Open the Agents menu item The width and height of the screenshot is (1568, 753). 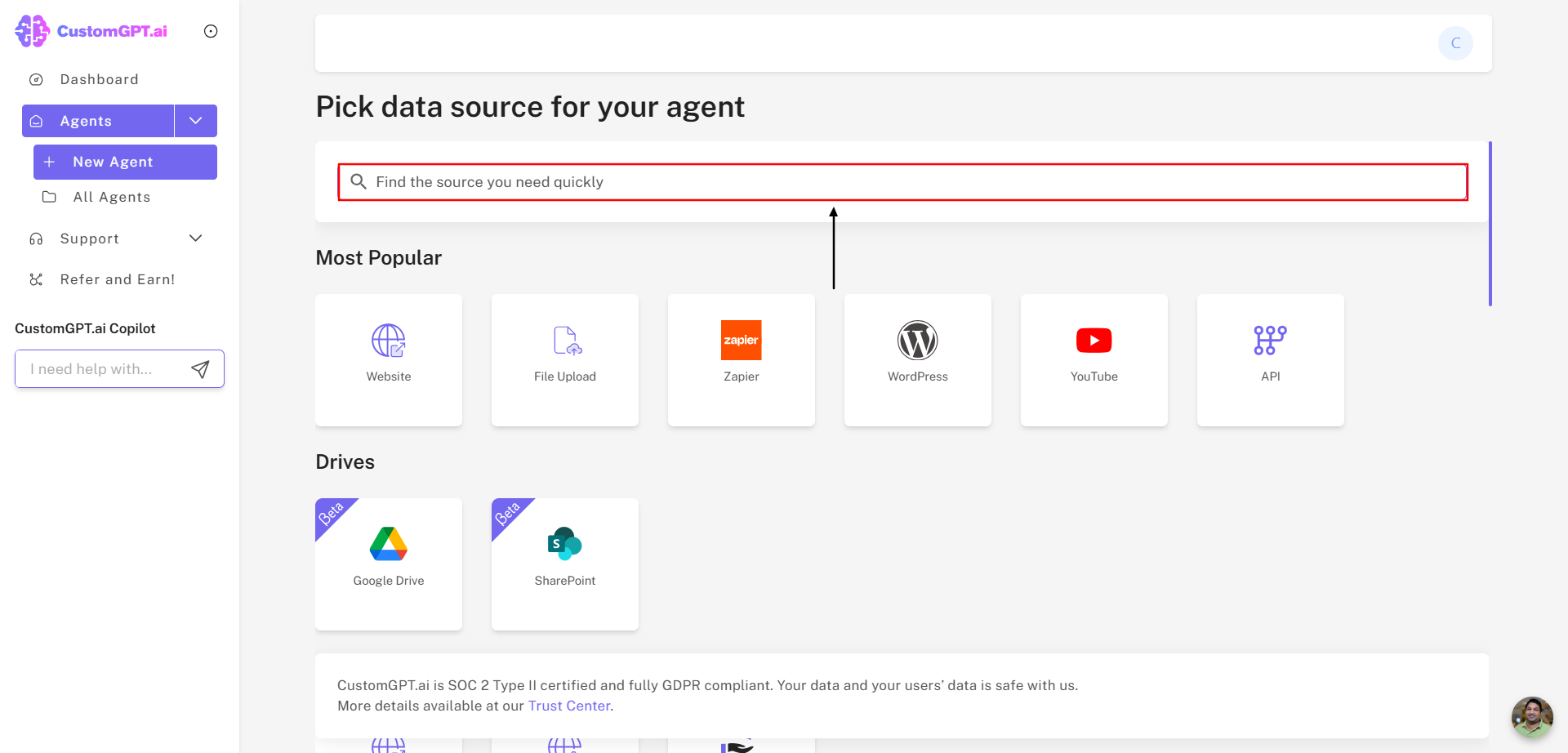coord(98,121)
